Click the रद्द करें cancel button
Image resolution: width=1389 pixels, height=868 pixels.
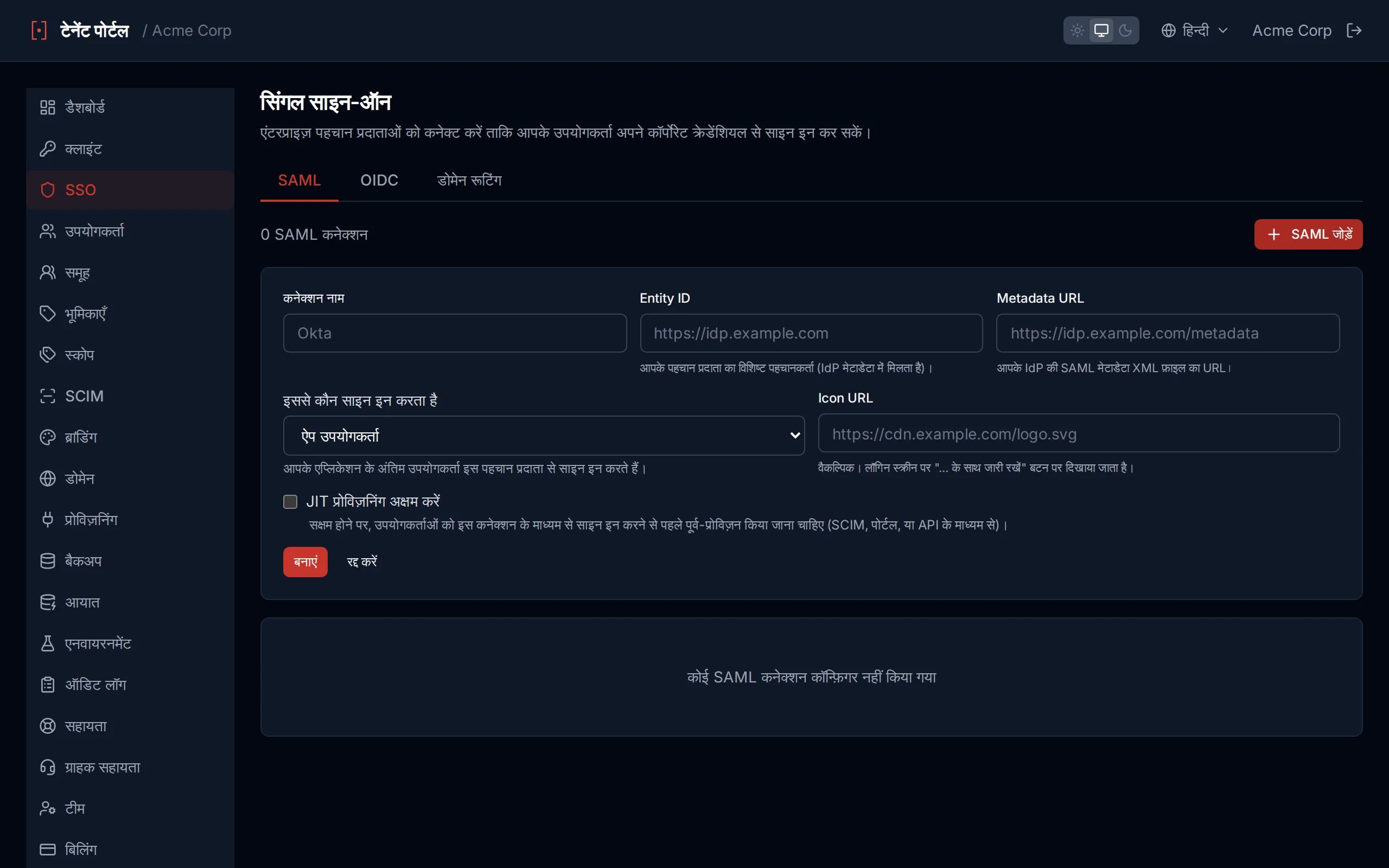click(361, 562)
